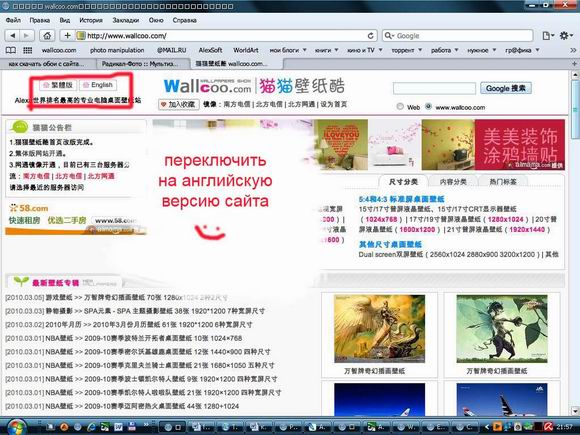Expand the нужное bookmark folder
This screenshot has width=580, height=435.
pos(481,50)
